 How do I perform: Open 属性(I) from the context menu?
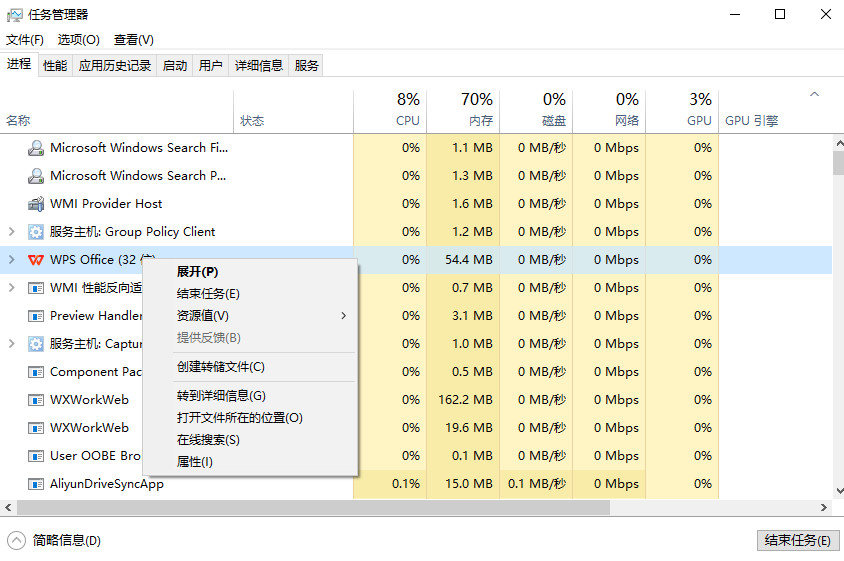tap(250, 462)
